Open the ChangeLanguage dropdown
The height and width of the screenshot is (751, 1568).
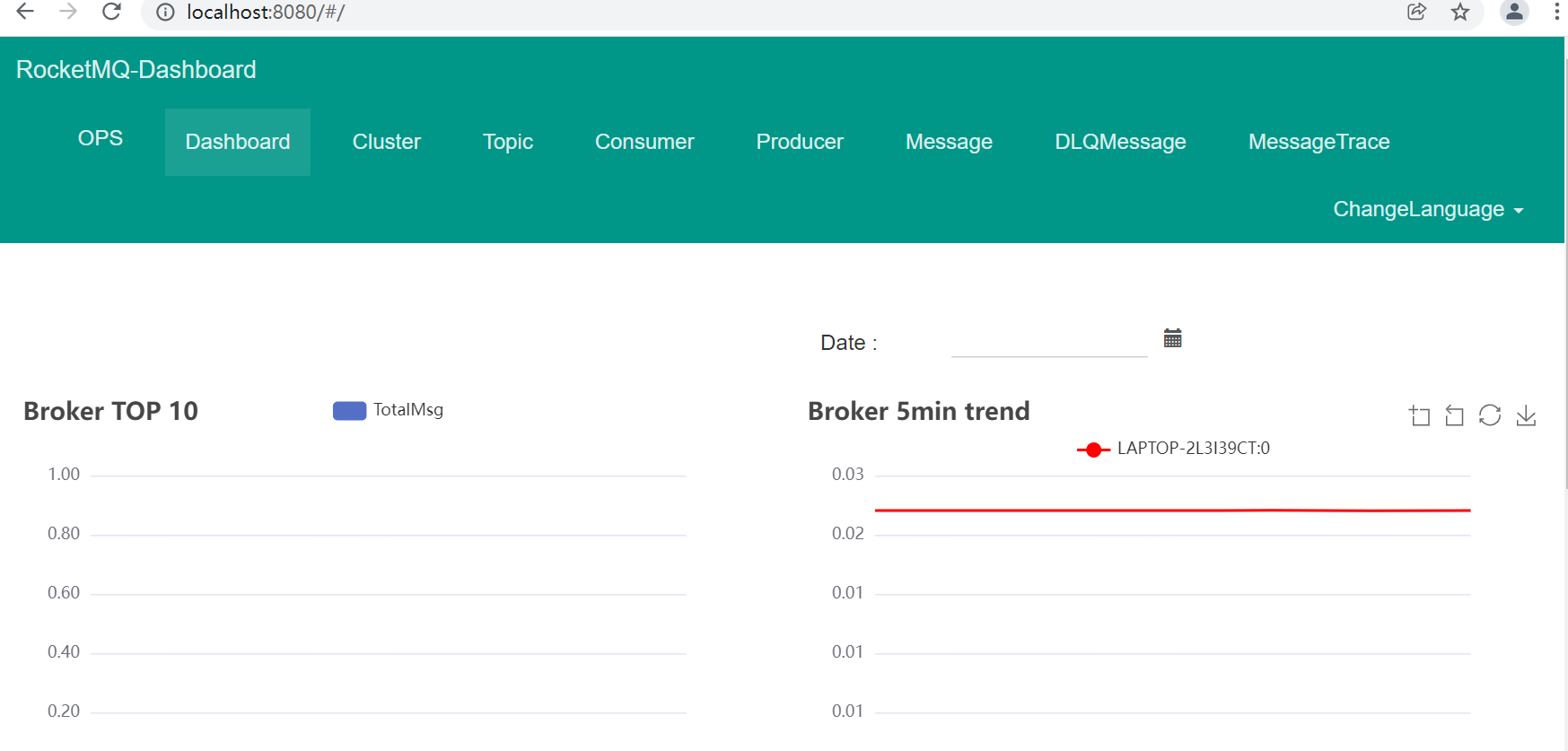click(1428, 209)
